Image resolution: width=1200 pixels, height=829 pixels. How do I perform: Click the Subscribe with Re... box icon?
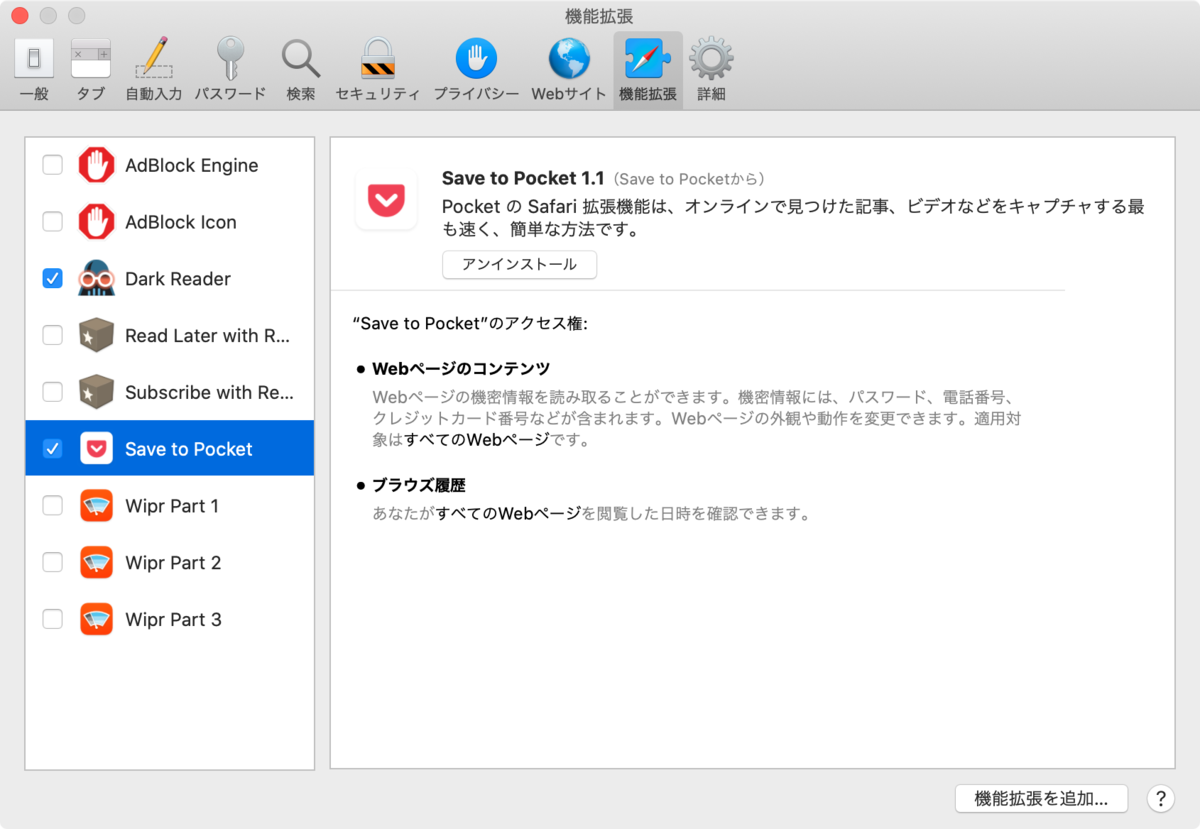coord(97,392)
